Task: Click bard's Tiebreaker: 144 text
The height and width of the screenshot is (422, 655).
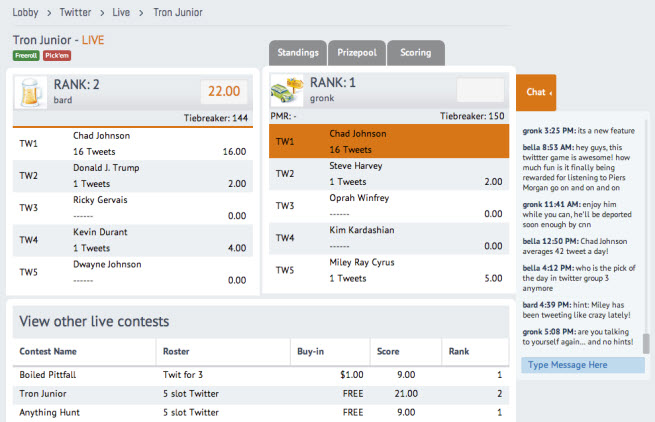Action: coord(216,118)
